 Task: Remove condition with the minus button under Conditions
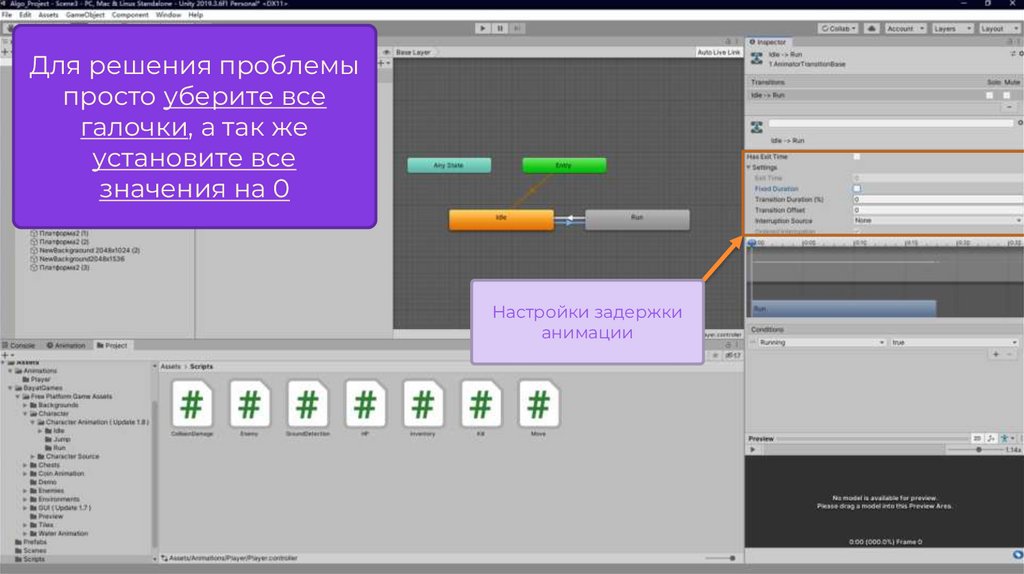[x=1010, y=354]
